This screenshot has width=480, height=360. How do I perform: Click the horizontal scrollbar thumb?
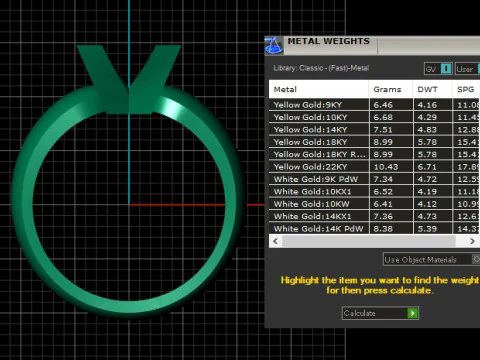coord(369,241)
